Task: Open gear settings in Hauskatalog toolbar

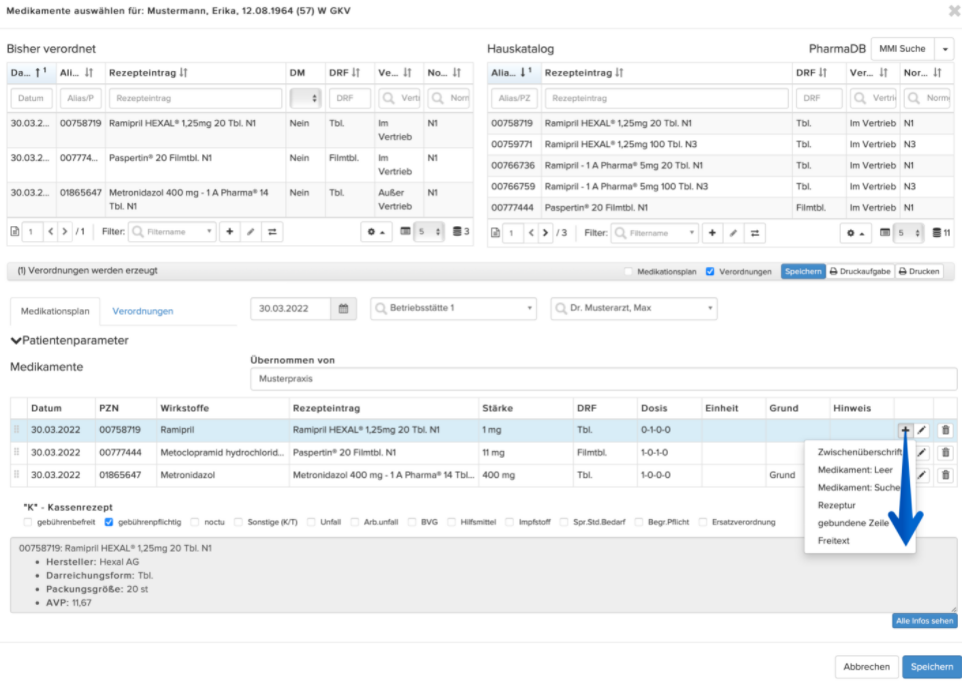Action: [x=855, y=233]
